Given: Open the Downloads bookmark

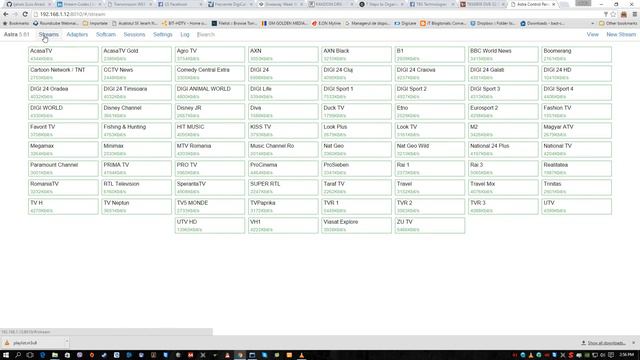Looking at the screenshot, I should (542, 24).
